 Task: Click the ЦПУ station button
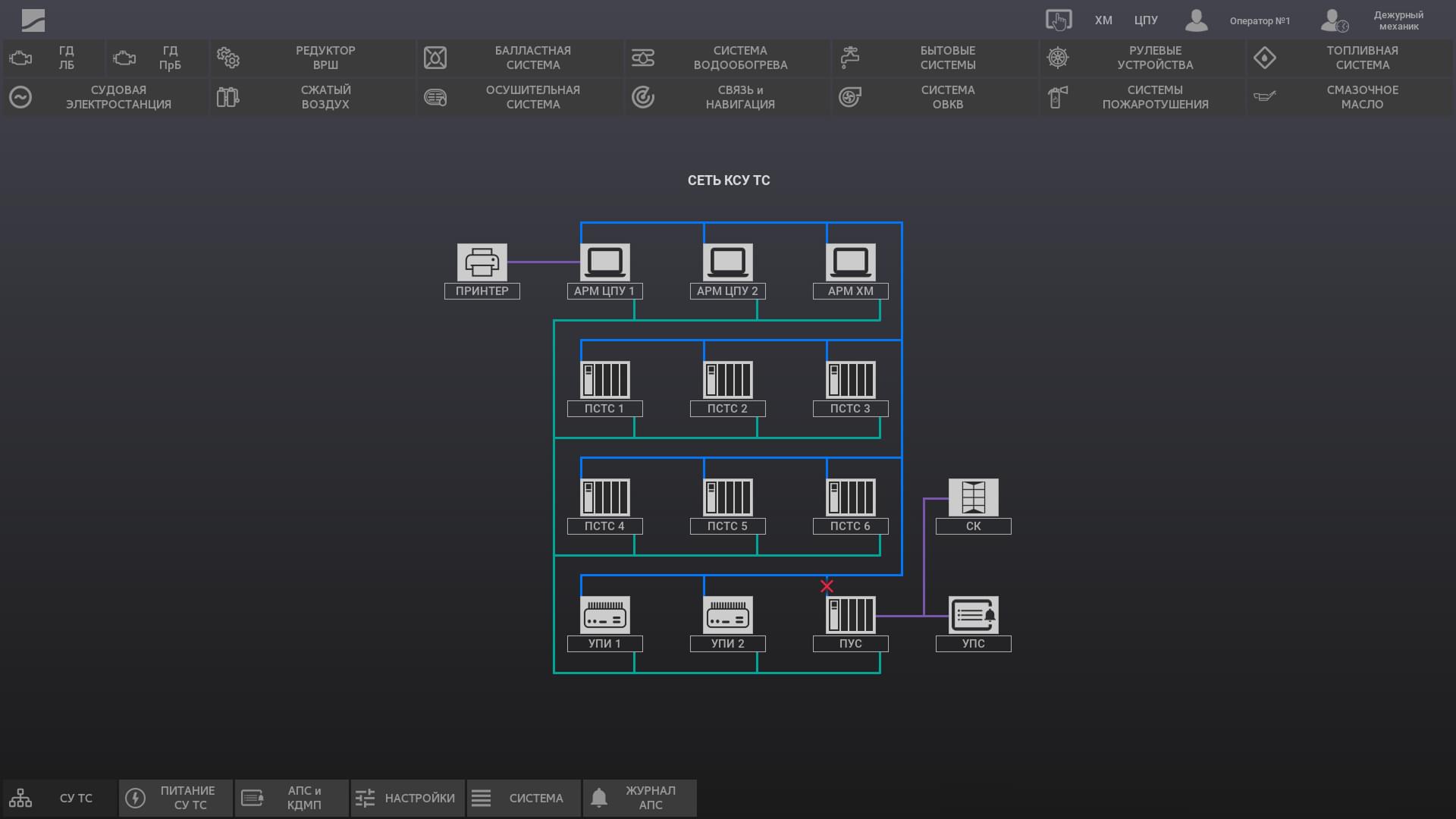1146,20
